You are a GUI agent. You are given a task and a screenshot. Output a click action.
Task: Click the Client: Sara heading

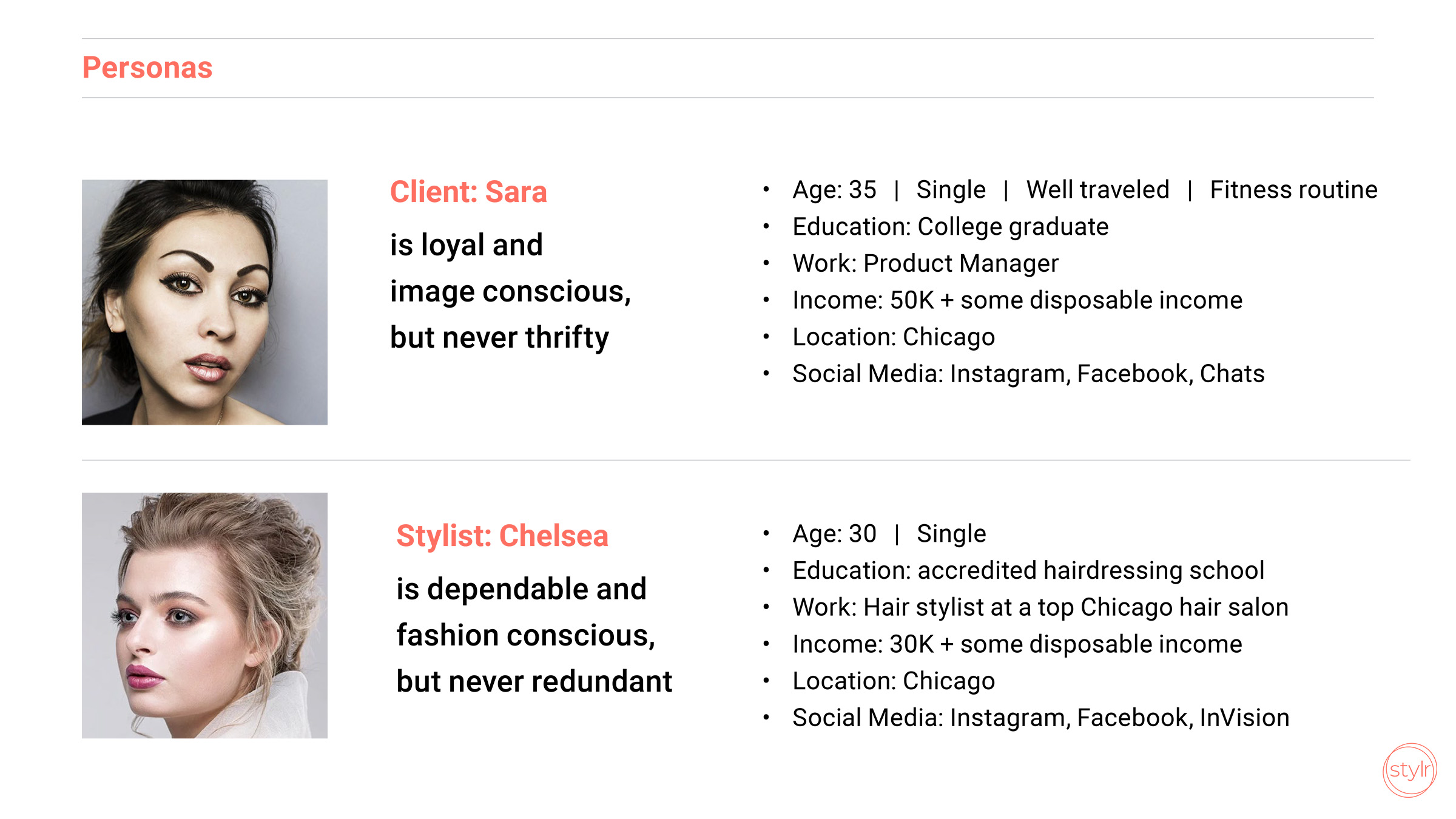click(x=468, y=192)
